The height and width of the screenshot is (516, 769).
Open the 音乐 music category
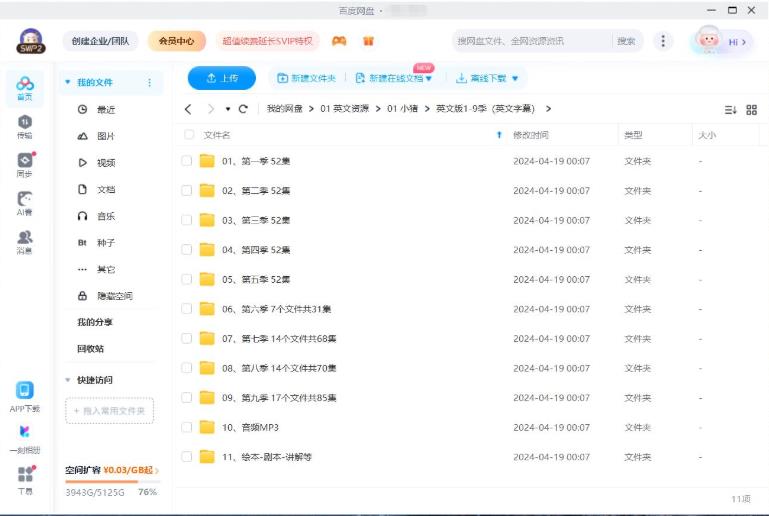[96, 216]
